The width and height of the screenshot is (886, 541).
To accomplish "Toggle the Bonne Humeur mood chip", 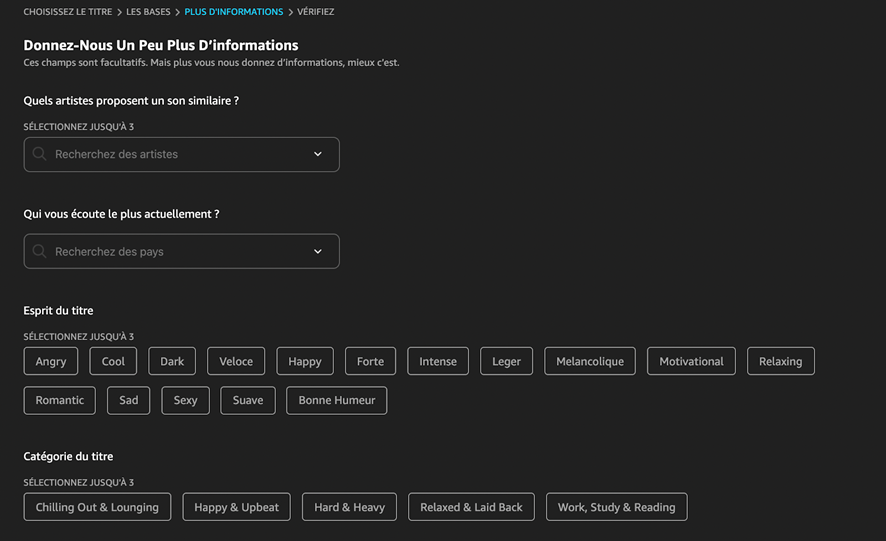I will pyautogui.click(x=337, y=400).
